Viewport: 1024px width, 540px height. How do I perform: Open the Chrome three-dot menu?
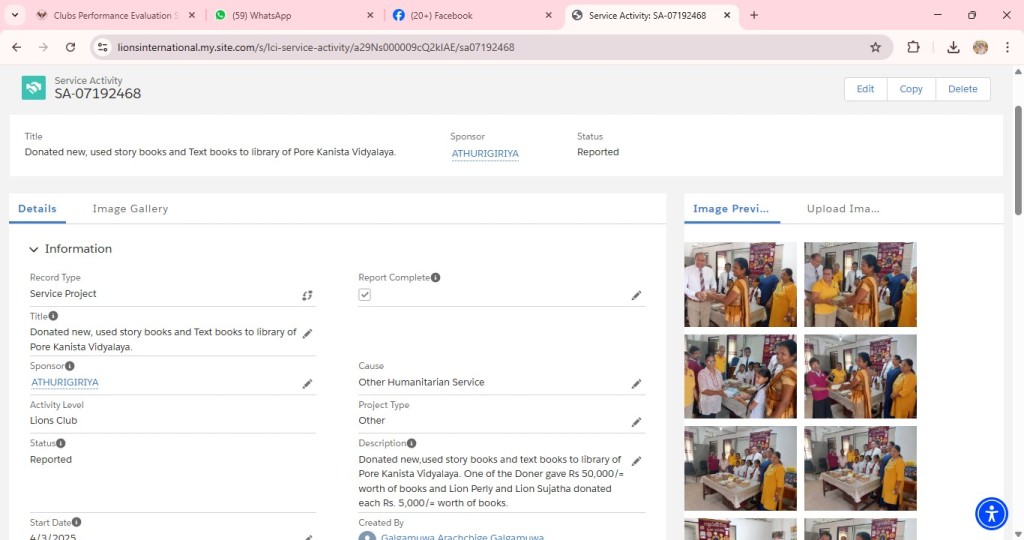click(x=1007, y=47)
